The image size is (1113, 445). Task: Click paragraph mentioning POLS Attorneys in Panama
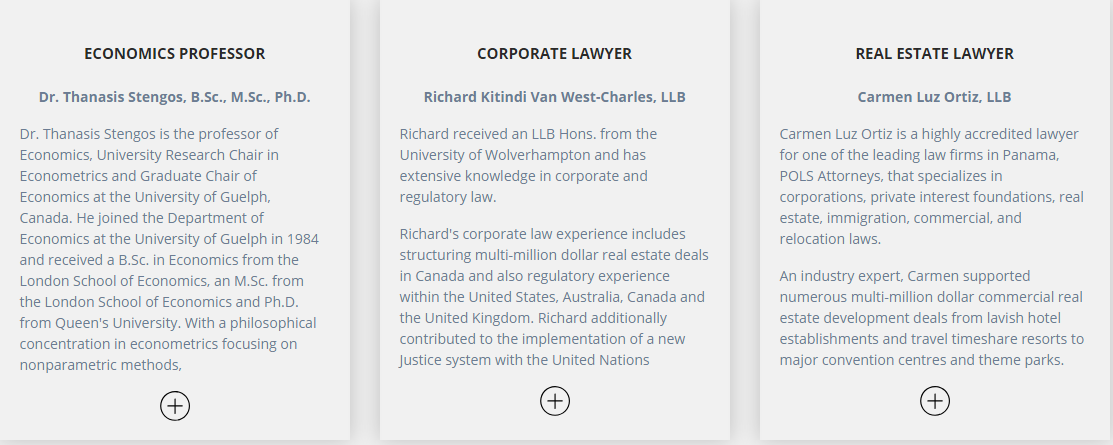(x=931, y=186)
